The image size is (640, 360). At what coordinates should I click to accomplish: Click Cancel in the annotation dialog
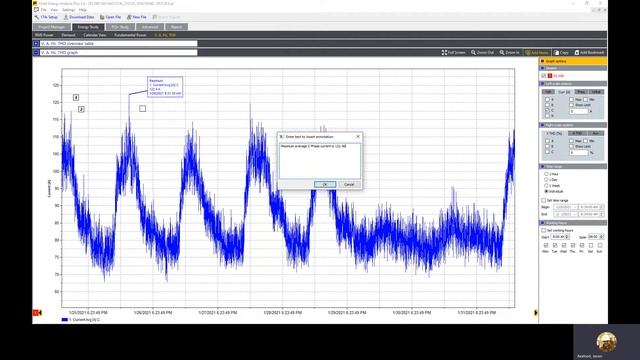click(349, 184)
